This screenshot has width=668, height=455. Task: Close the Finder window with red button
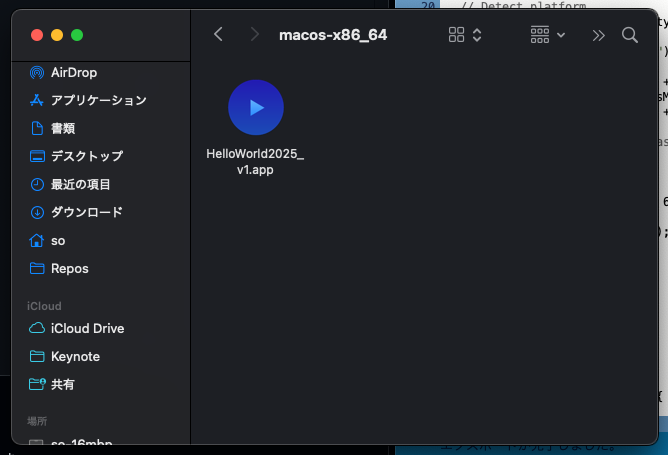(37, 35)
